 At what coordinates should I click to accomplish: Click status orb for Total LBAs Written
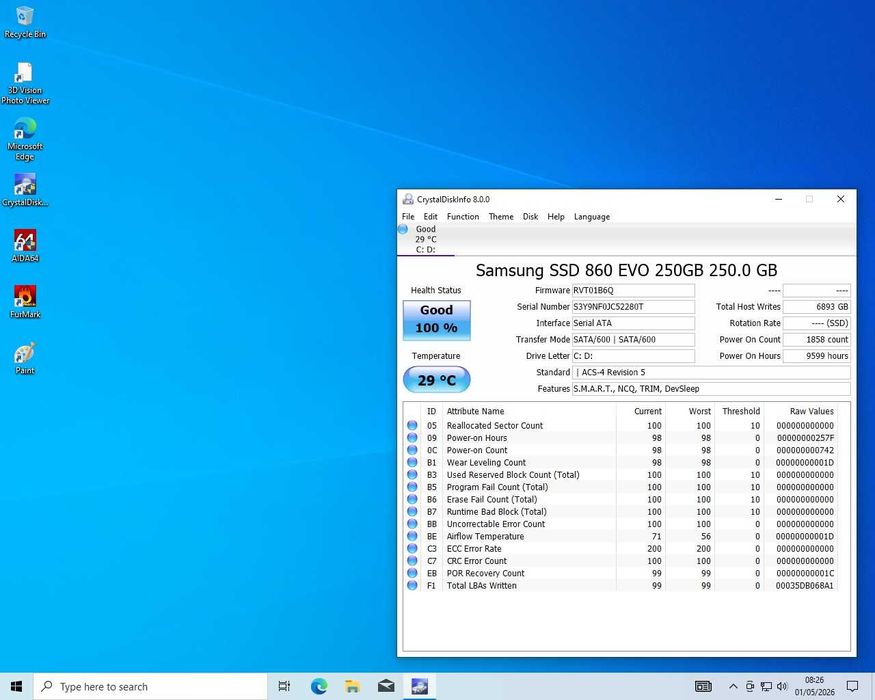pos(412,585)
